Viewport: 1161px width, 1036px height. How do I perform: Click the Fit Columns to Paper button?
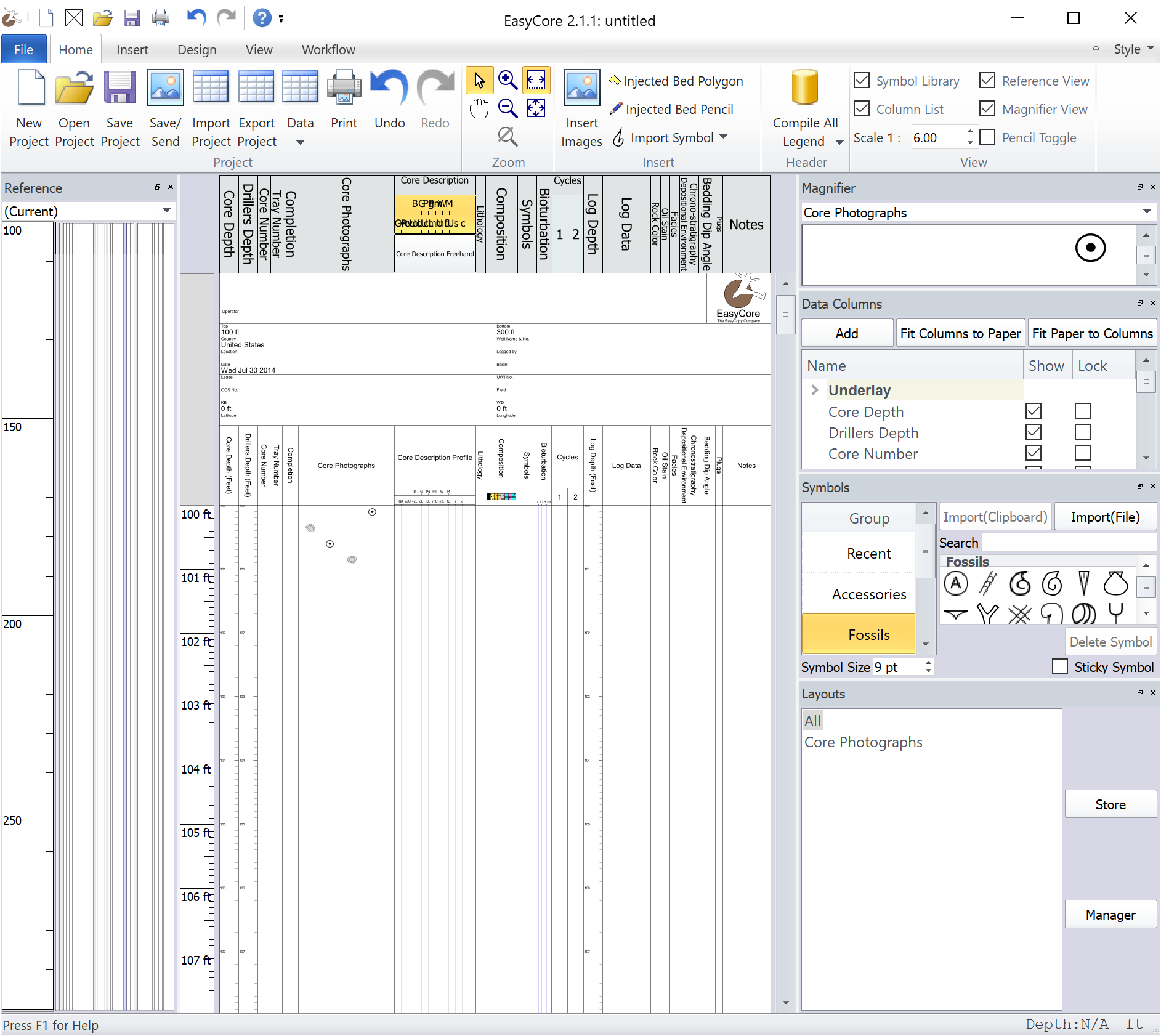(x=960, y=333)
